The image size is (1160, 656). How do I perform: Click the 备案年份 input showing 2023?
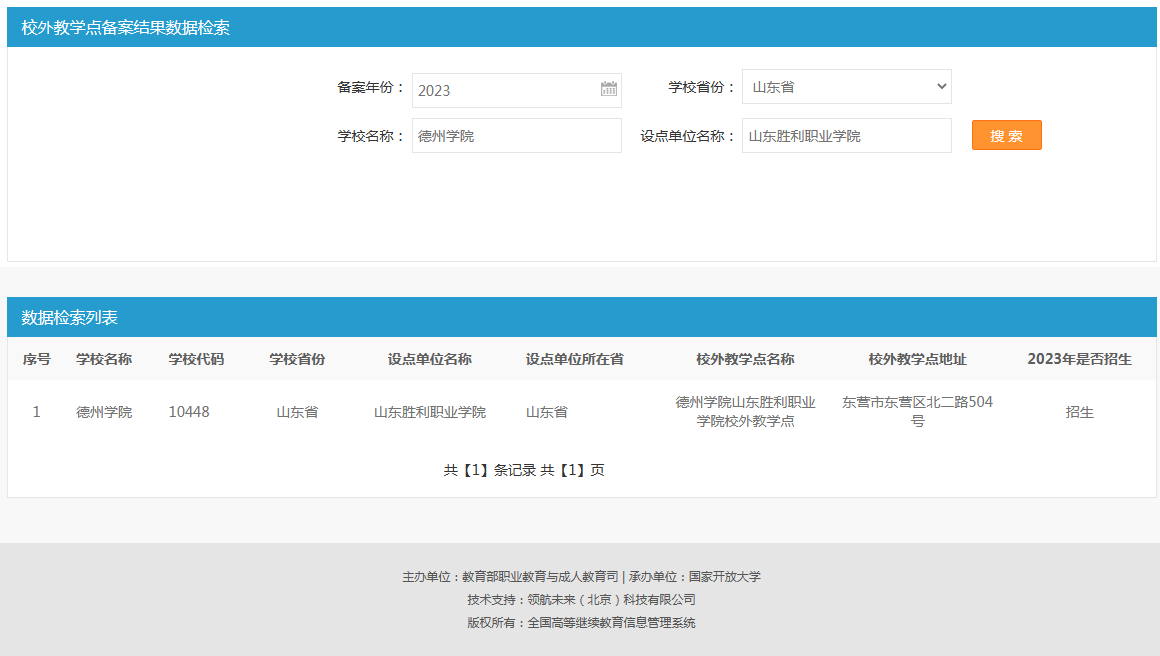pos(505,90)
